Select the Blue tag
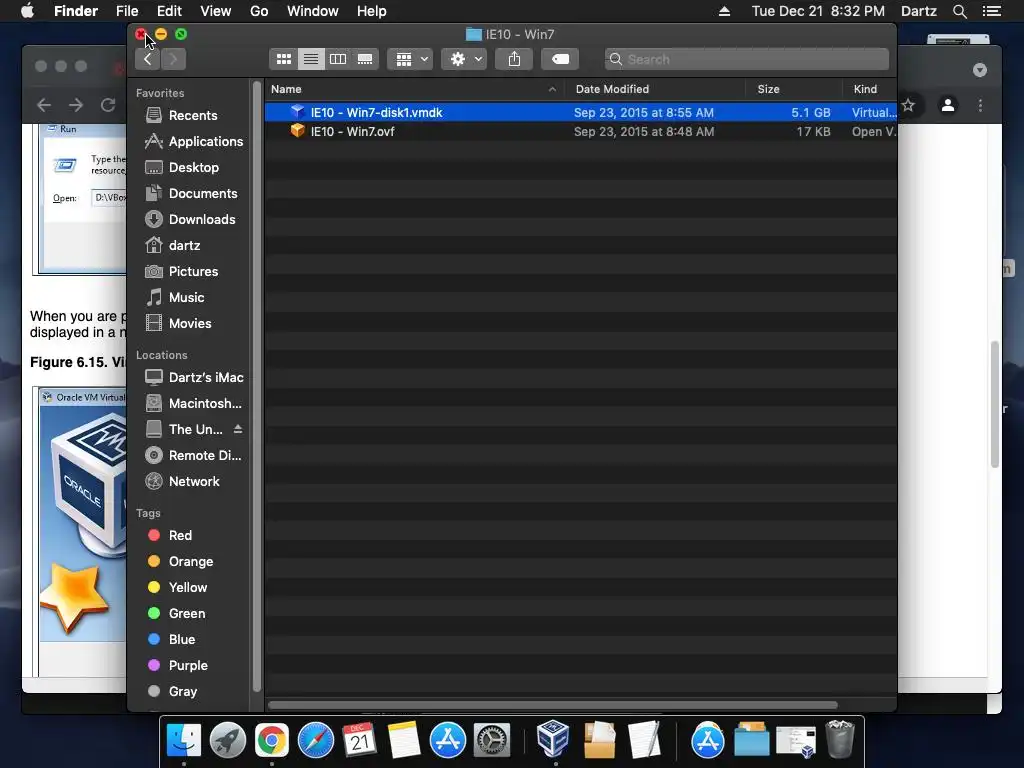The height and width of the screenshot is (768, 1024). coord(172,640)
